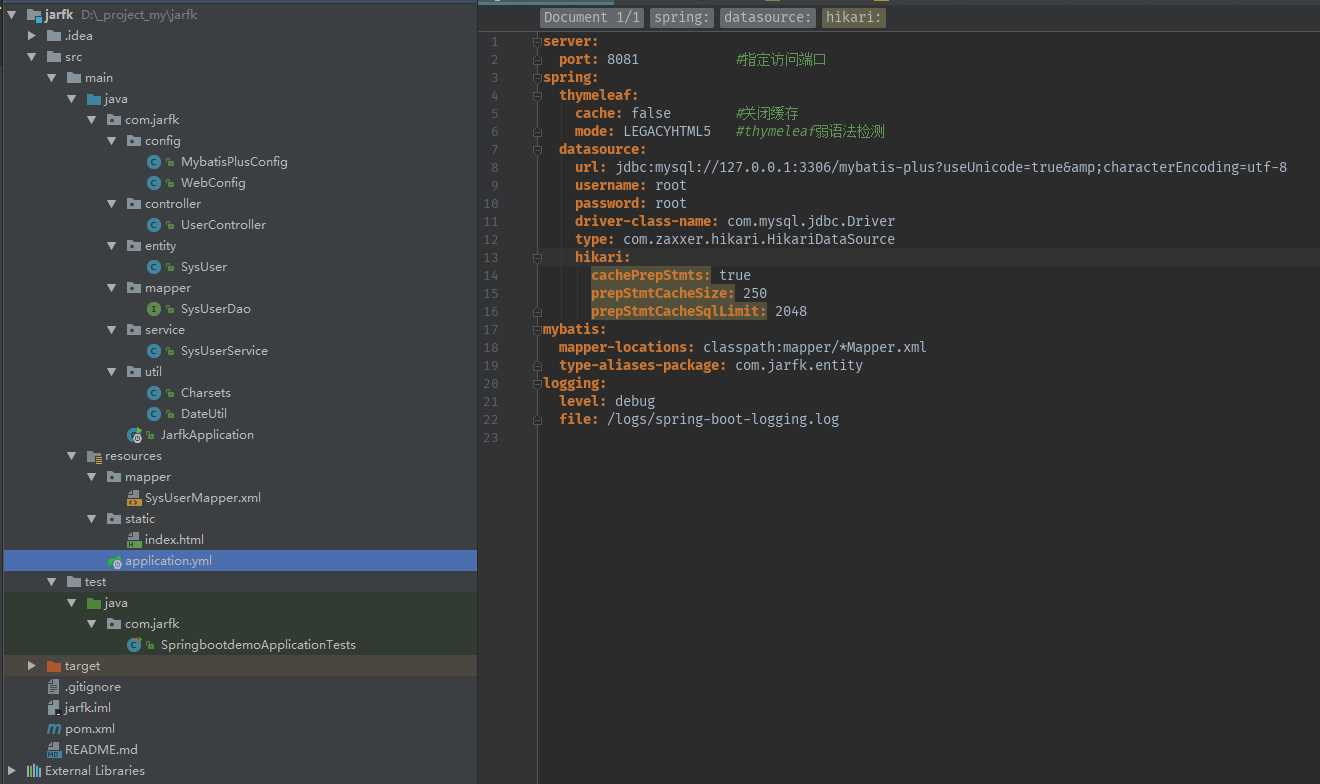Click the jarfk.iml file icon

(54, 708)
